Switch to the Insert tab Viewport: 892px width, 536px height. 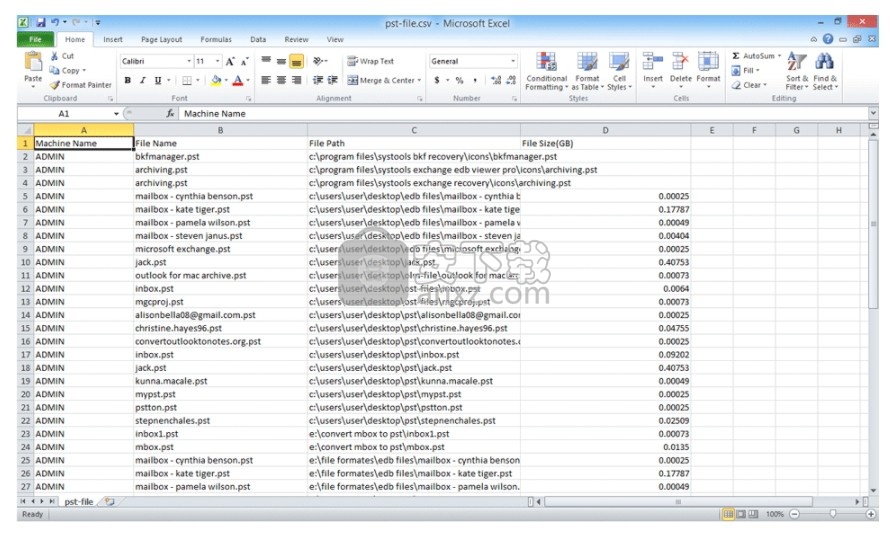113,39
